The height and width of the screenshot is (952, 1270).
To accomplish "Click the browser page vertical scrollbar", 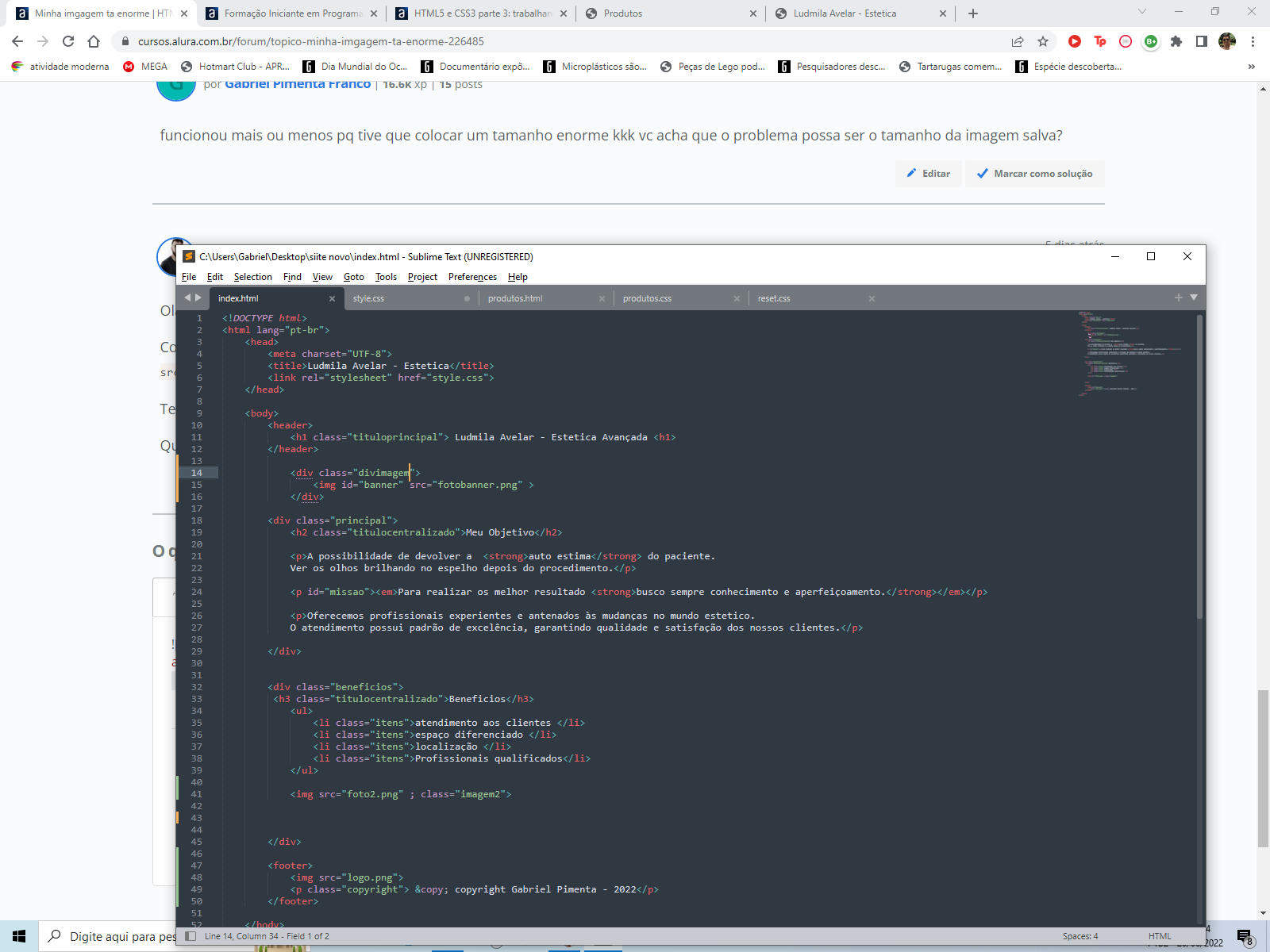I will [x=1263, y=768].
